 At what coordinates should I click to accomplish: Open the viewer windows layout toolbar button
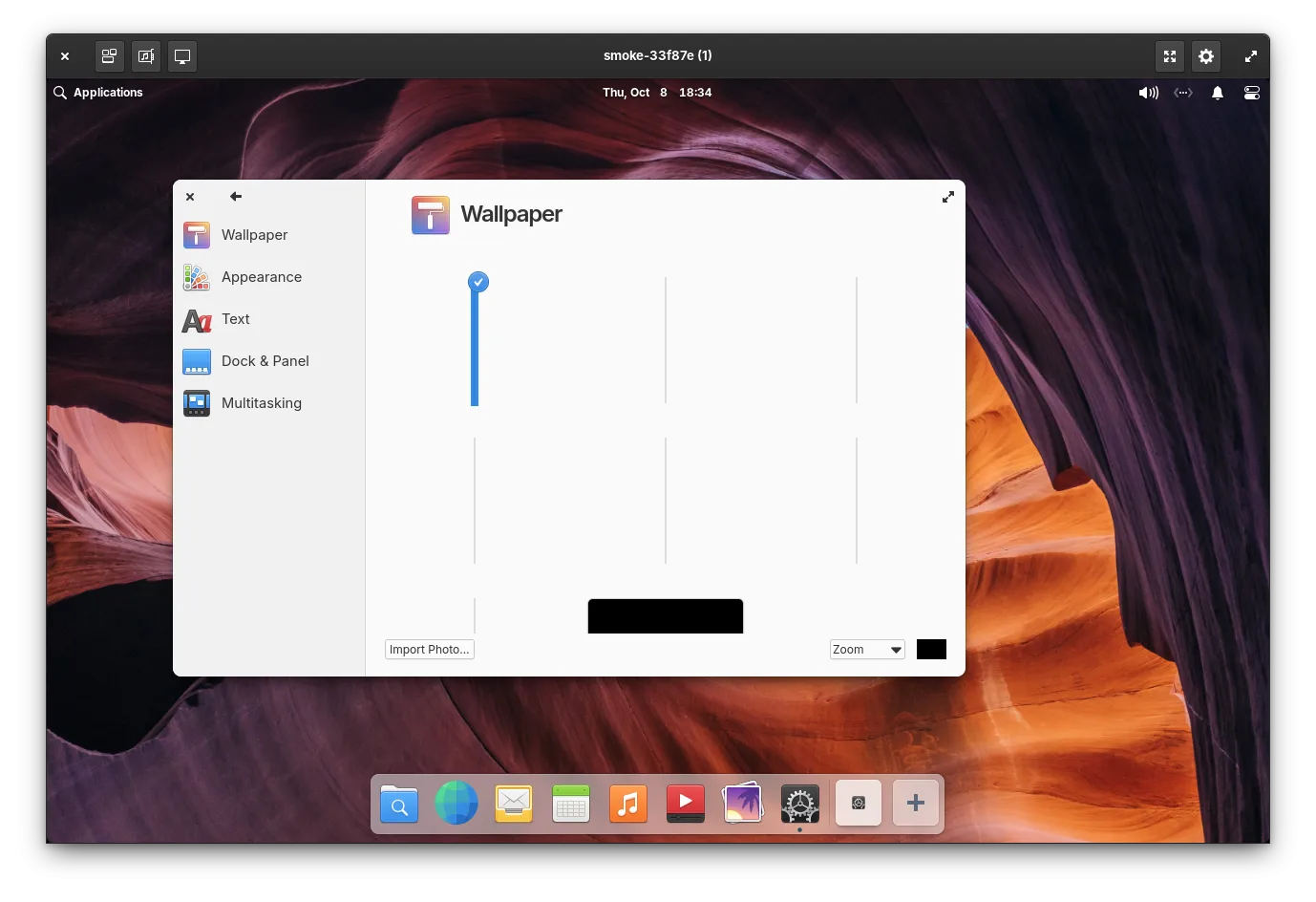[110, 56]
